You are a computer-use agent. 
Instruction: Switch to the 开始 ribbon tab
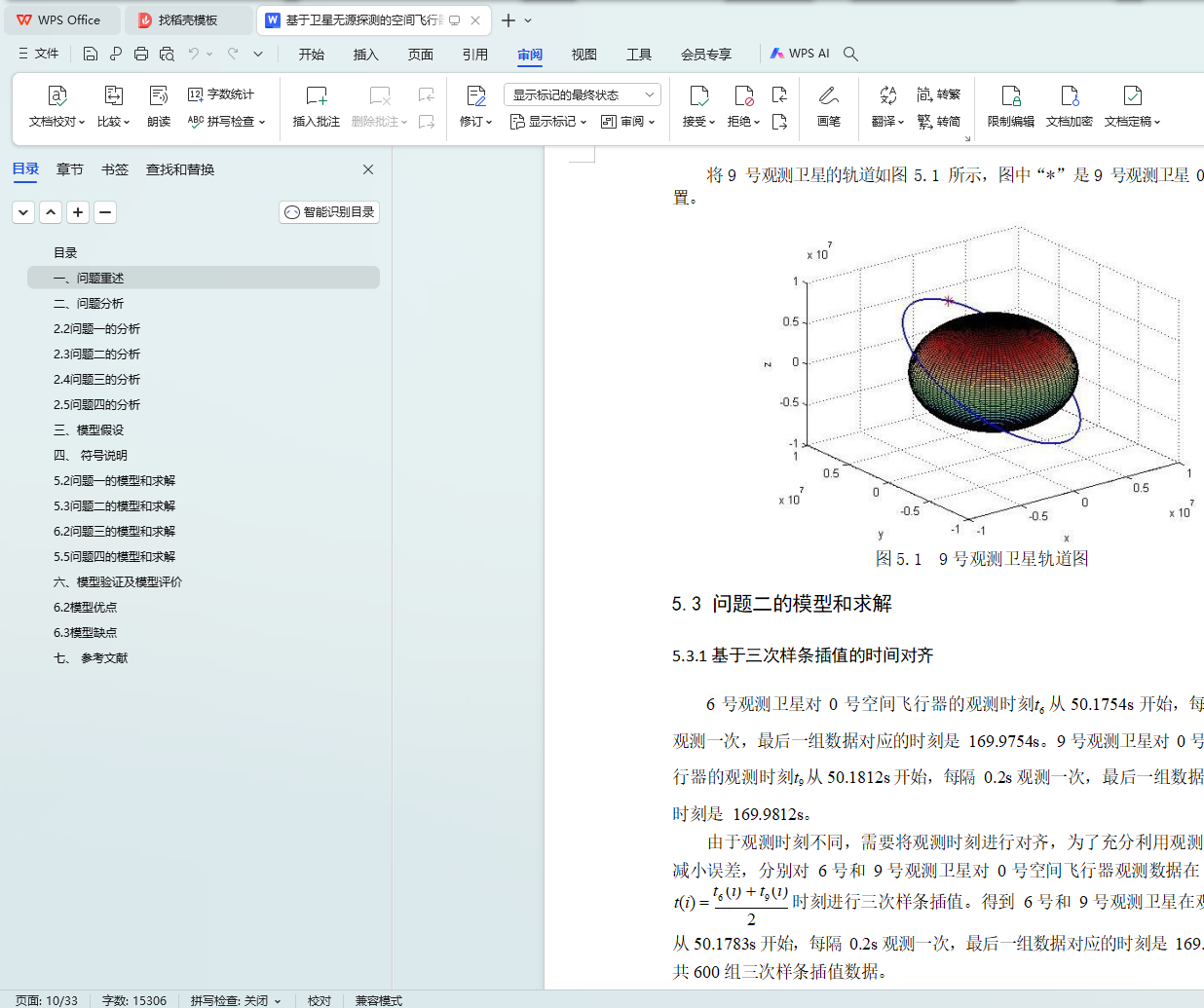point(312,55)
